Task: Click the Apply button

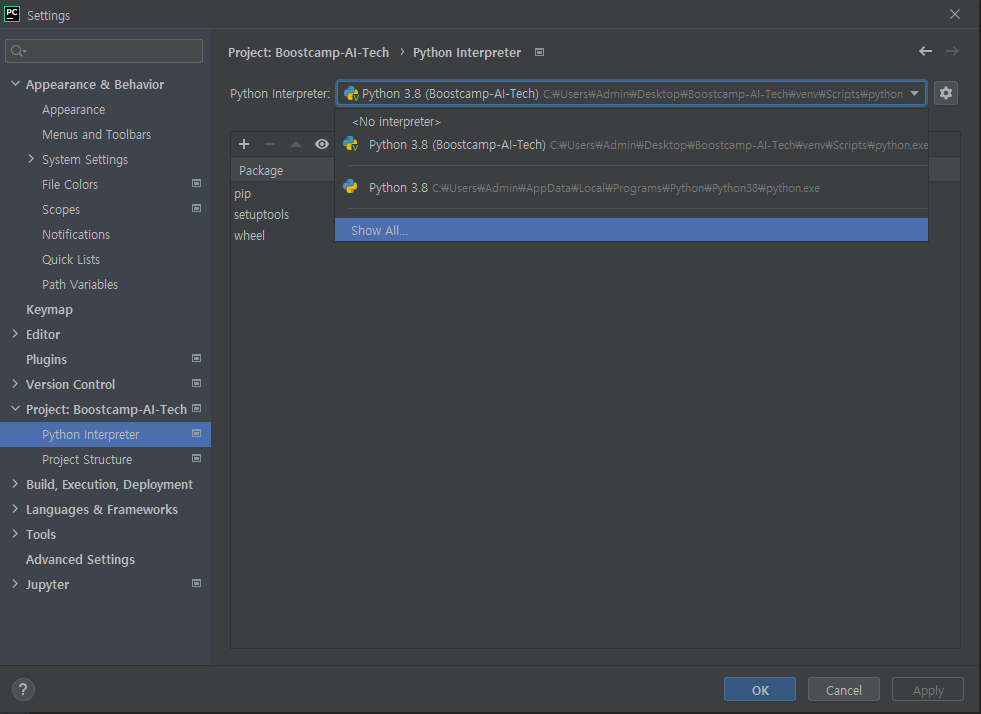Action: 928,690
